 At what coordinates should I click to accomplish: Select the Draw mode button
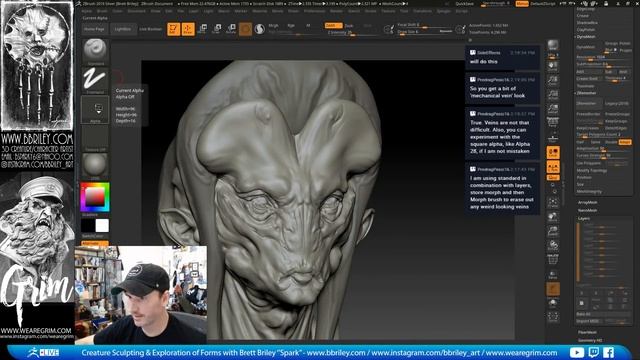point(188,29)
